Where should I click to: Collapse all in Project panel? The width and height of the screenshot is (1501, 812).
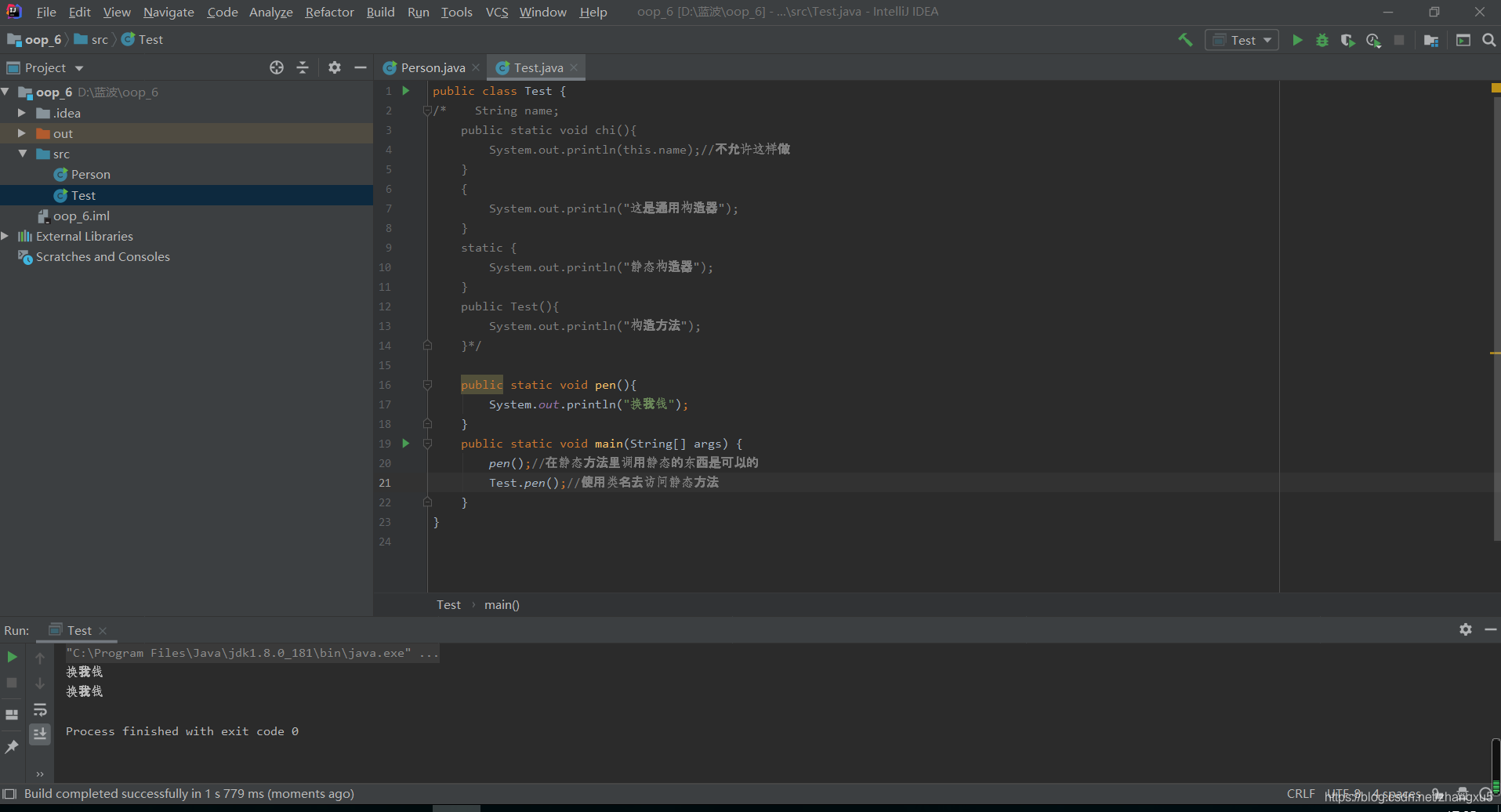(303, 67)
